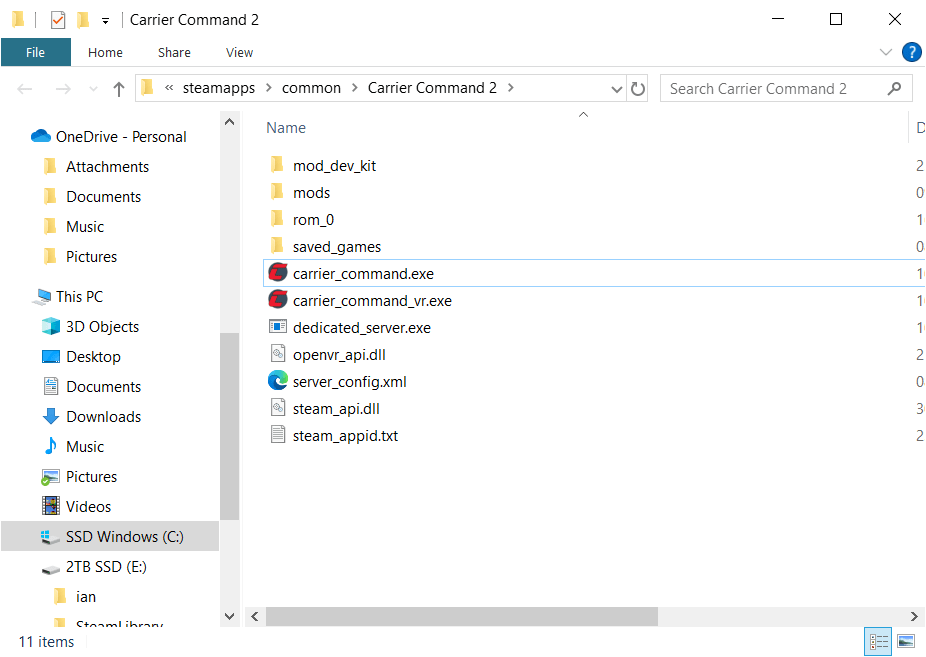Click the Refresh button in address bar
Viewport: 926px width, 657px height.
pyautogui.click(x=638, y=88)
